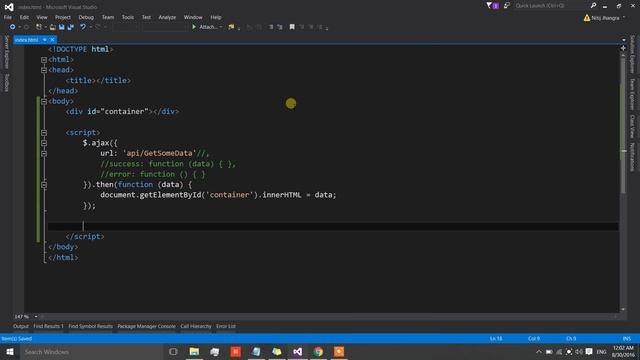The height and width of the screenshot is (360, 640).
Task: Collapse the body element outline toggle
Action: pyautogui.click(x=44, y=102)
